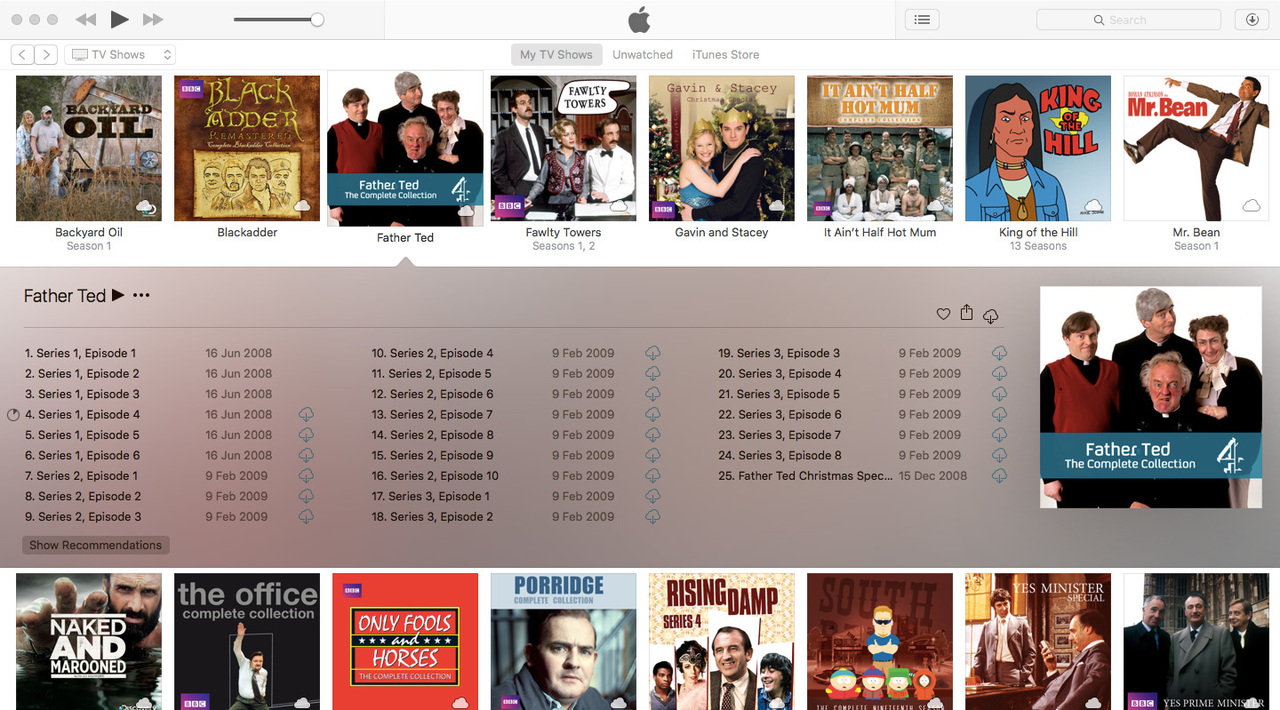This screenshot has height=710, width=1280.
Task: Open the Porridge Complete Collection artwork
Action: 563,641
